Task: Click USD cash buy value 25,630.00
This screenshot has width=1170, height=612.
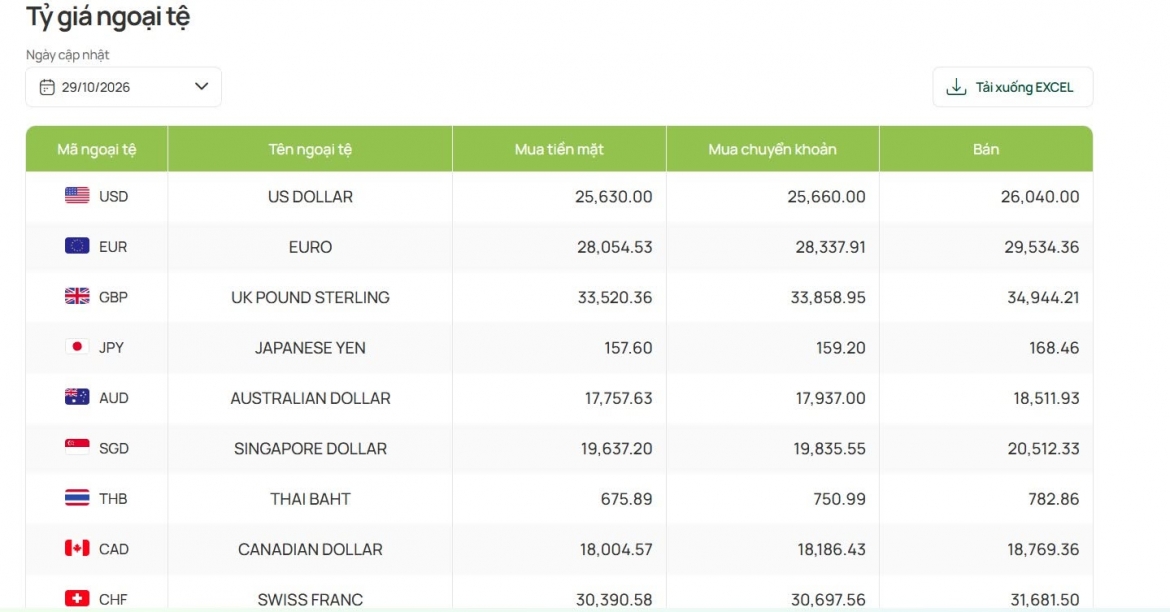Action: click(x=613, y=197)
